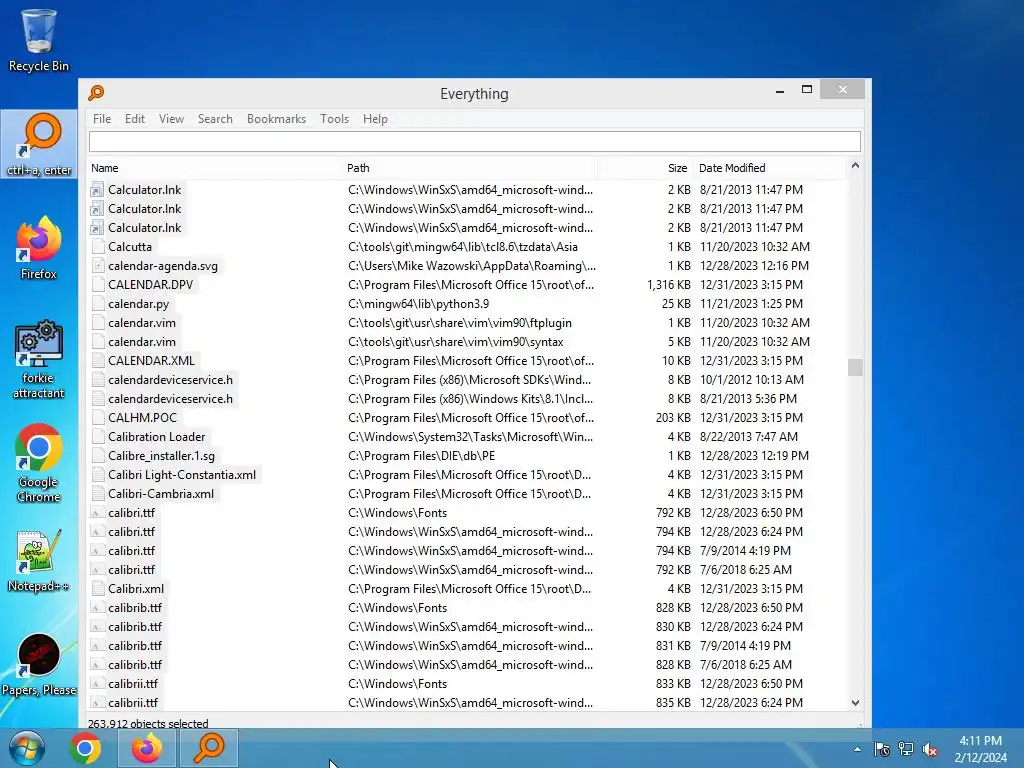
Task: Click path ending vim90\syntax
Action: pyautogui.click(x=455, y=342)
